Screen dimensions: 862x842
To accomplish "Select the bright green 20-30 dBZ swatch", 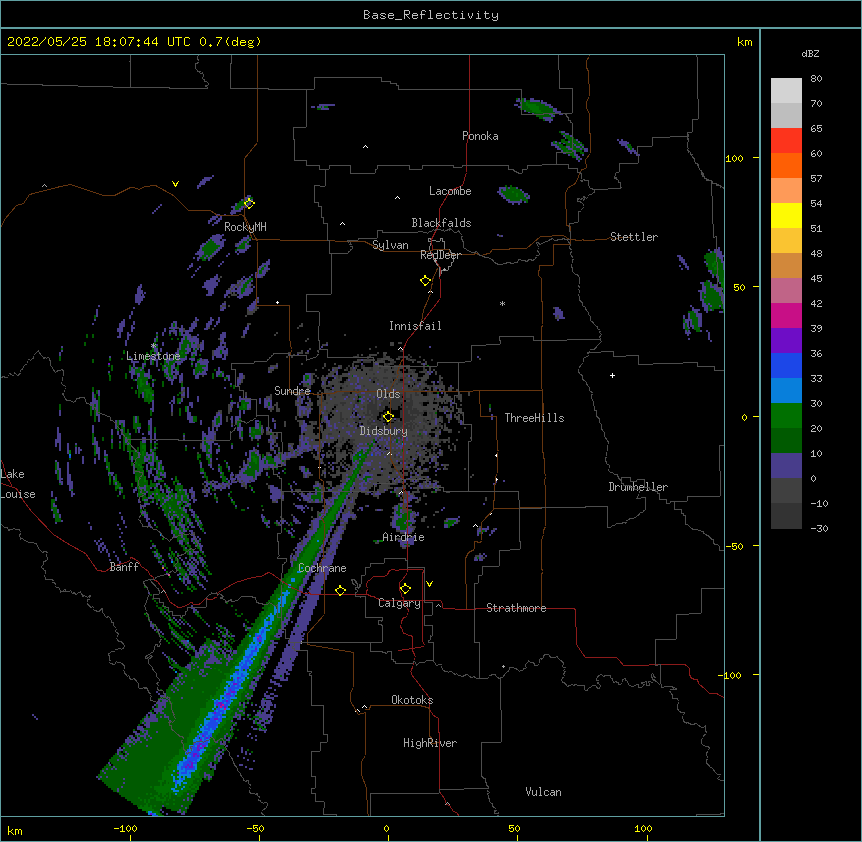I will (x=786, y=416).
